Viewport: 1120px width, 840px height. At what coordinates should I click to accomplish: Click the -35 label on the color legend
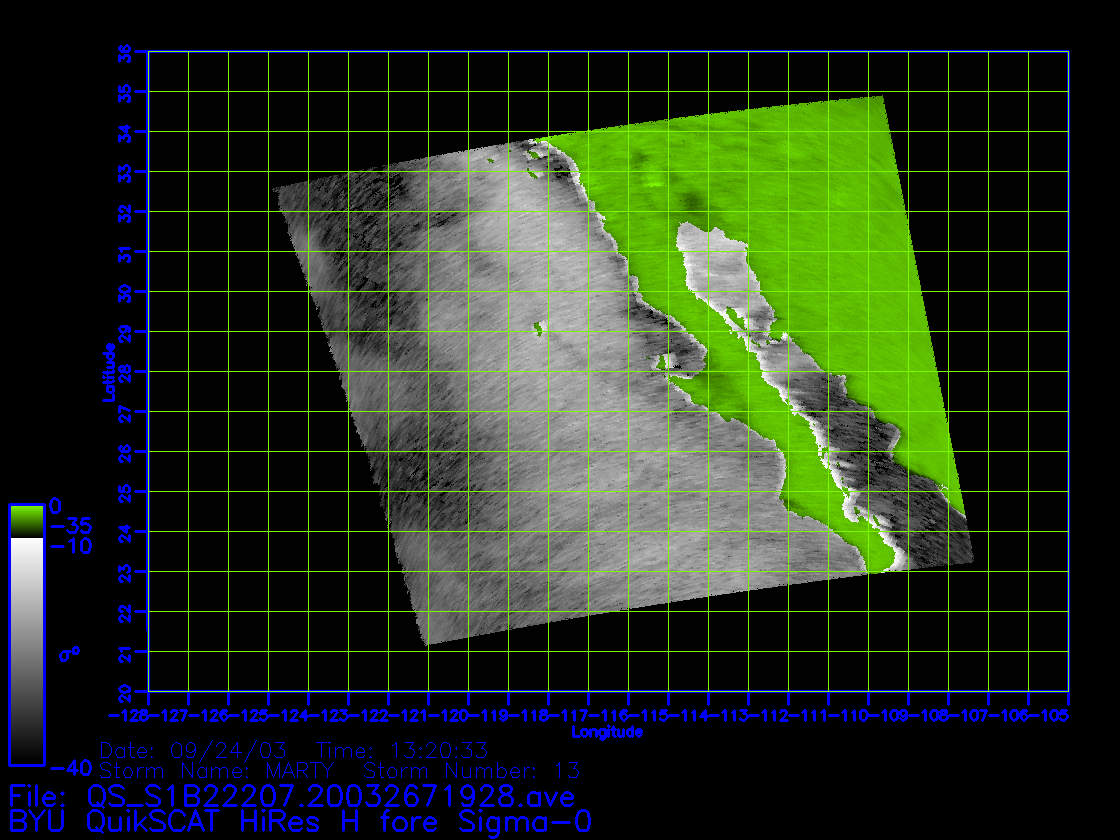(x=71, y=526)
